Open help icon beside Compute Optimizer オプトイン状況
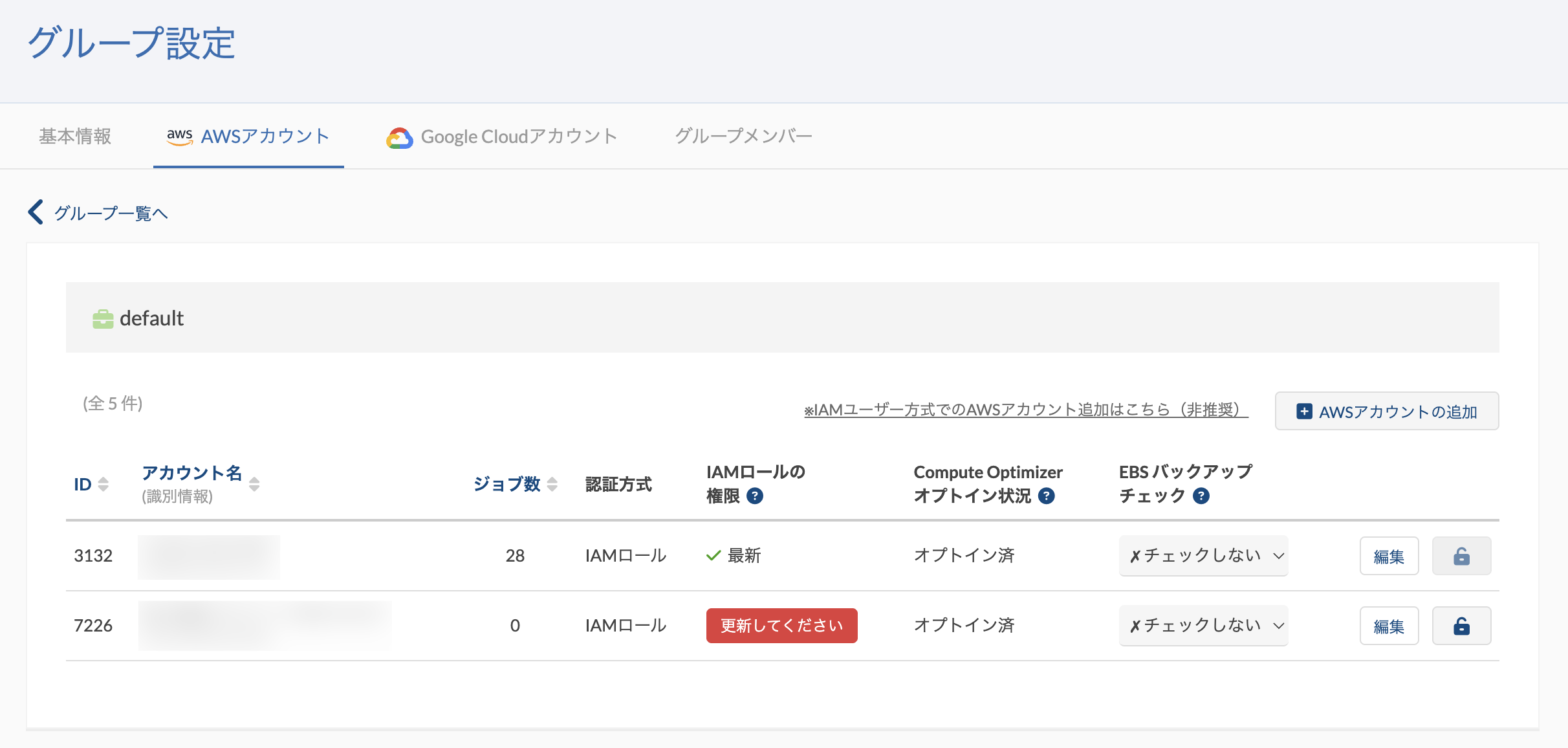 (x=1046, y=496)
